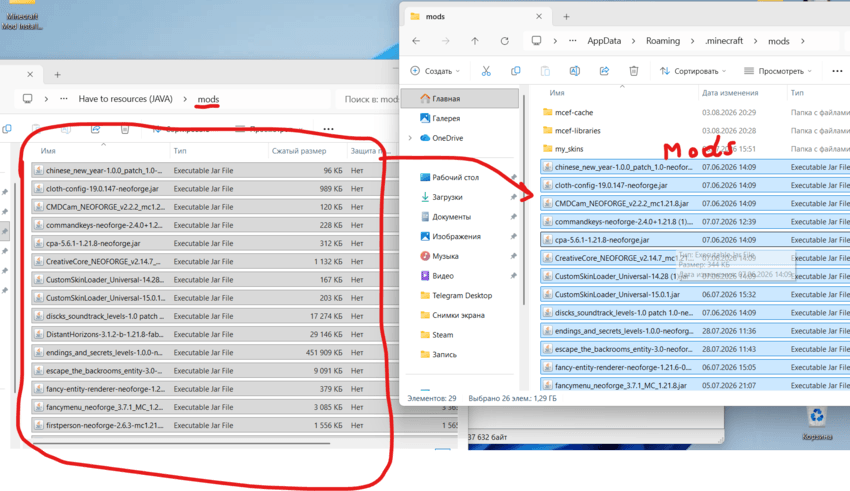The width and height of the screenshot is (850, 491).
Task: Select CMDCam_NEOFORGE_v2.2.2_mc1.21.8.jar in mods window
Action: [x=695, y=203]
